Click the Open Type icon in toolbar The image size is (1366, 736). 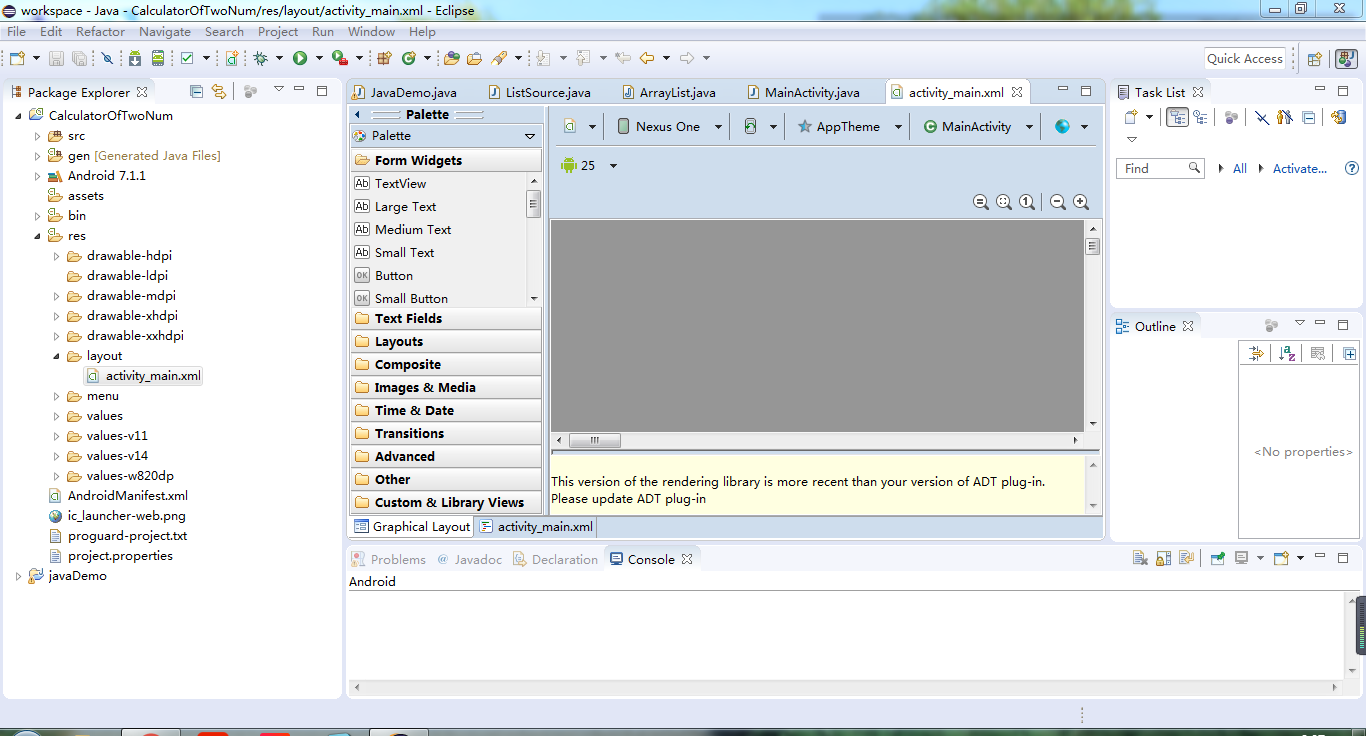(452, 58)
